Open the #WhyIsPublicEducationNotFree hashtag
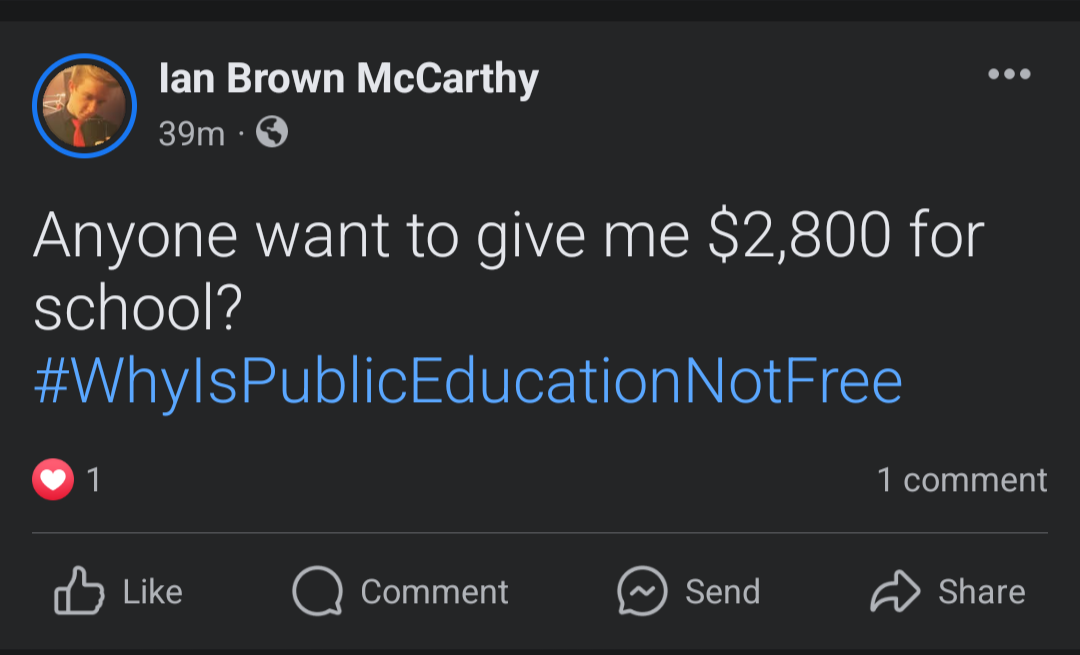Viewport: 1080px width, 655px height. (x=468, y=381)
